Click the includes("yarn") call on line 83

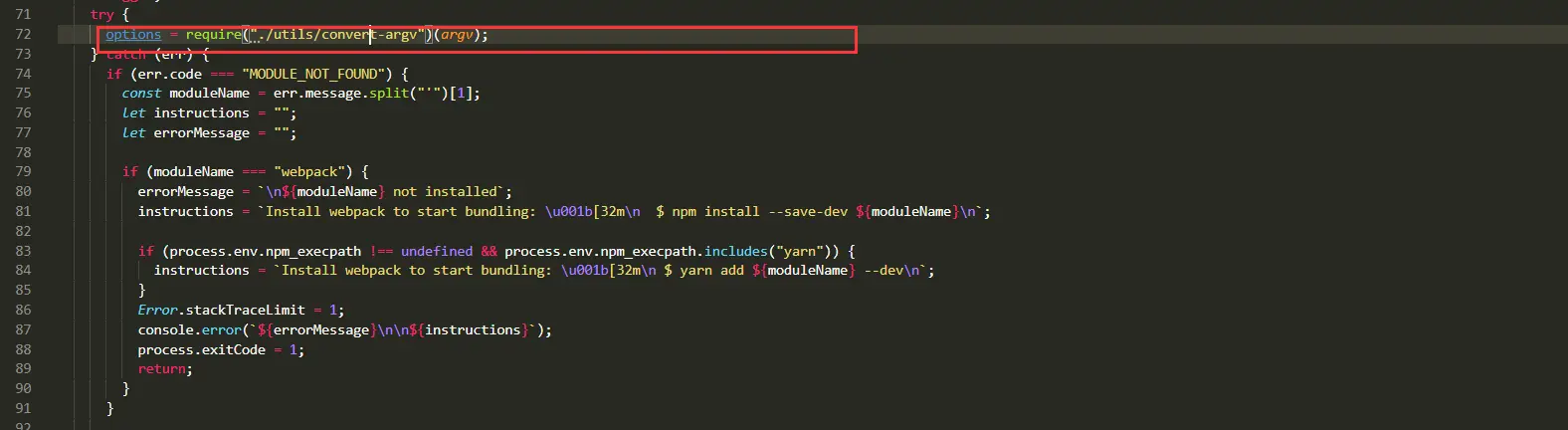pyautogui.click(x=768, y=251)
